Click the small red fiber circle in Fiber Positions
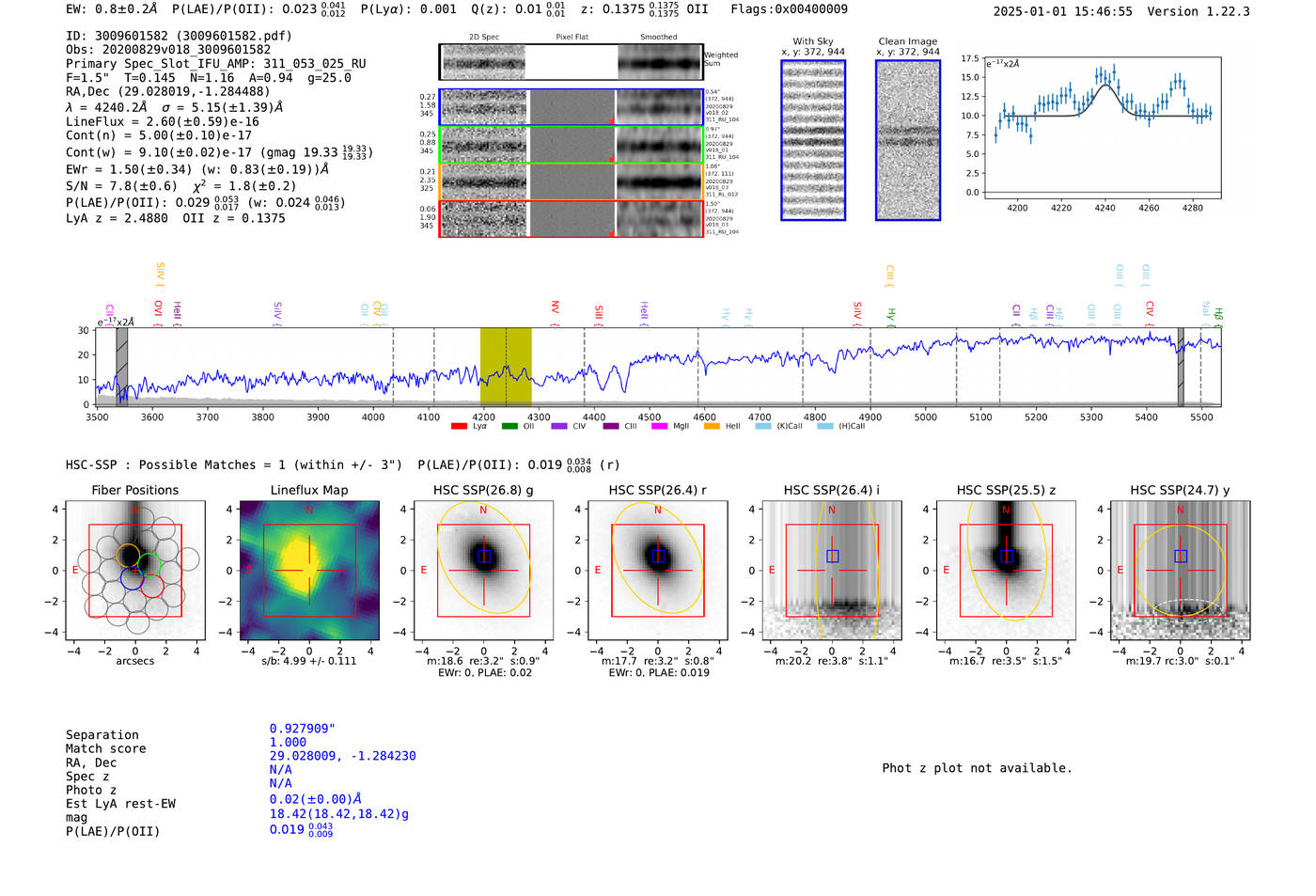The width and height of the screenshot is (1316, 896). pyautogui.click(x=152, y=587)
